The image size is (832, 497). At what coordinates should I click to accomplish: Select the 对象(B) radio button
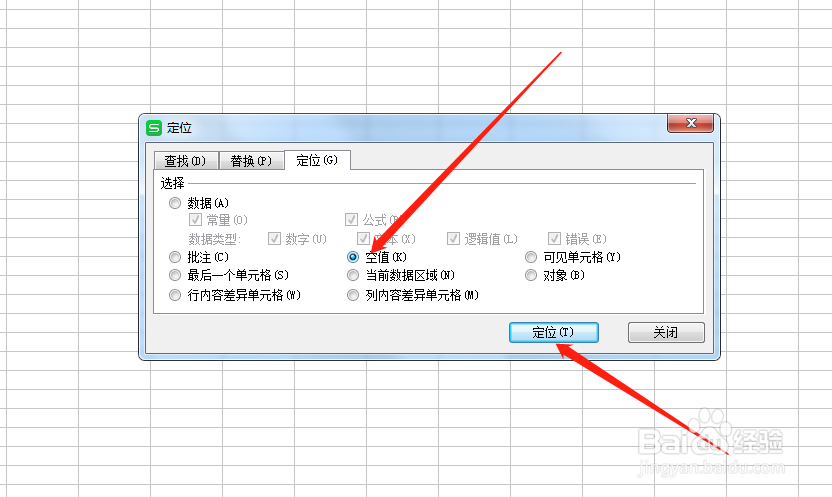531,275
